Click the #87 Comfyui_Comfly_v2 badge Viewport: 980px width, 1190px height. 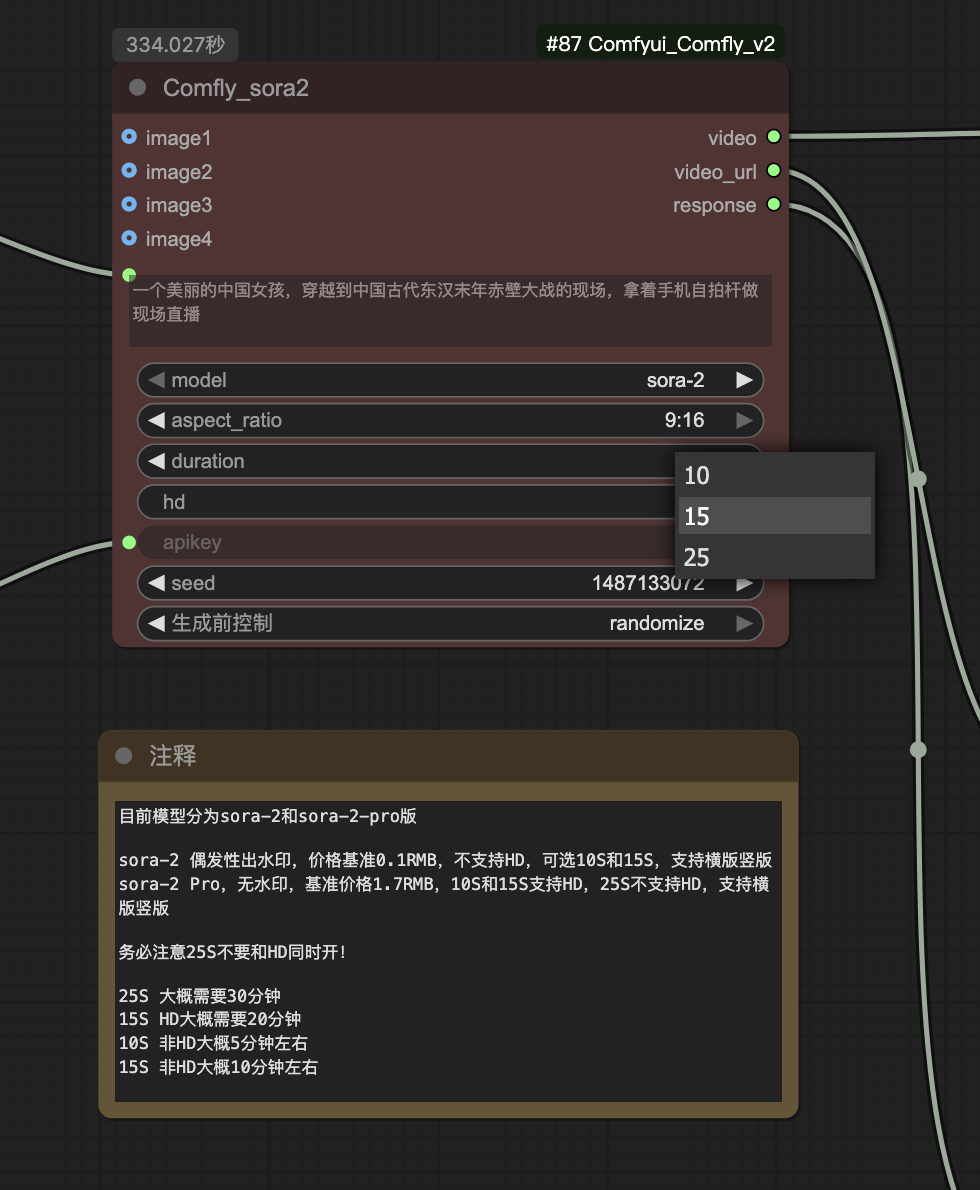660,44
